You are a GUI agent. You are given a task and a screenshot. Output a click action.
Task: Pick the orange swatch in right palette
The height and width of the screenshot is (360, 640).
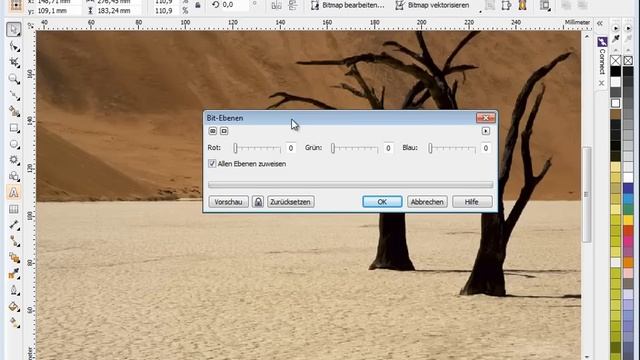coord(628,262)
